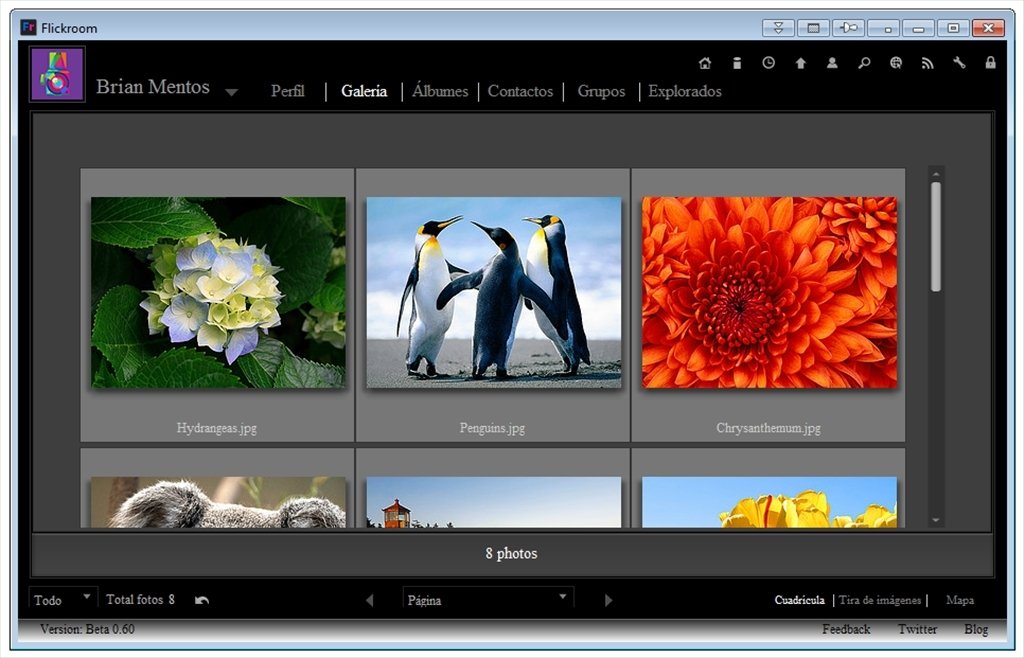The width and height of the screenshot is (1024, 658).
Task: Click the Total fotos 8 label
Action: 140,599
